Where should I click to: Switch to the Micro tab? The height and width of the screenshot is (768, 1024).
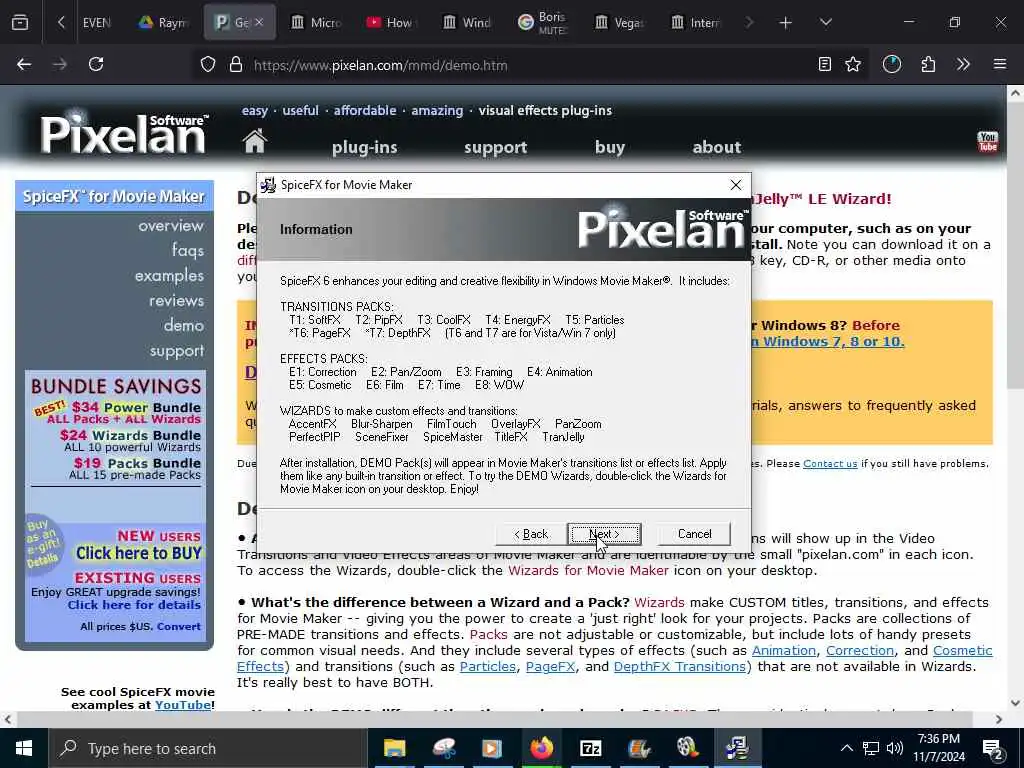click(x=316, y=23)
